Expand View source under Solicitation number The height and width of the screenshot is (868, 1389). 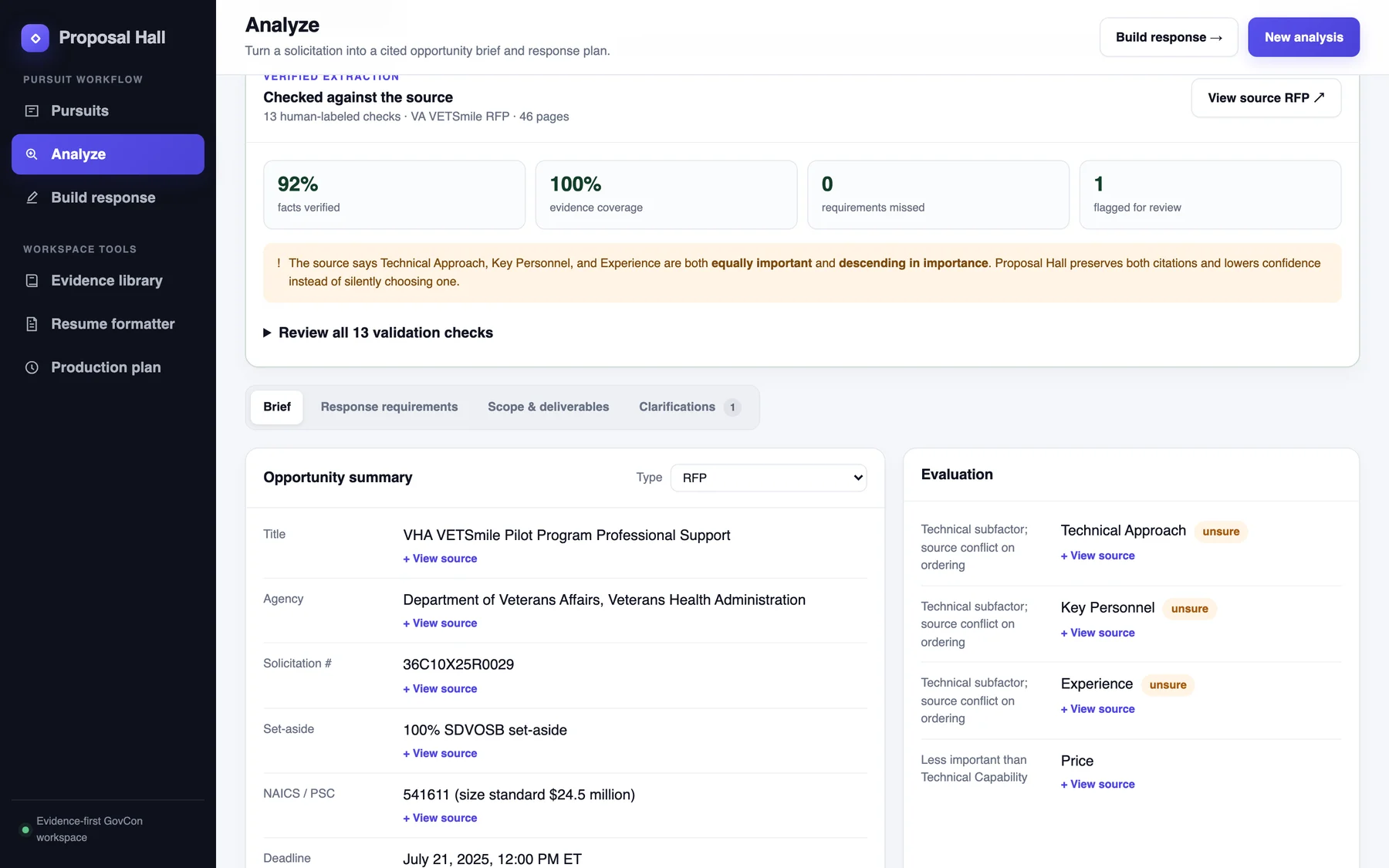click(x=440, y=689)
